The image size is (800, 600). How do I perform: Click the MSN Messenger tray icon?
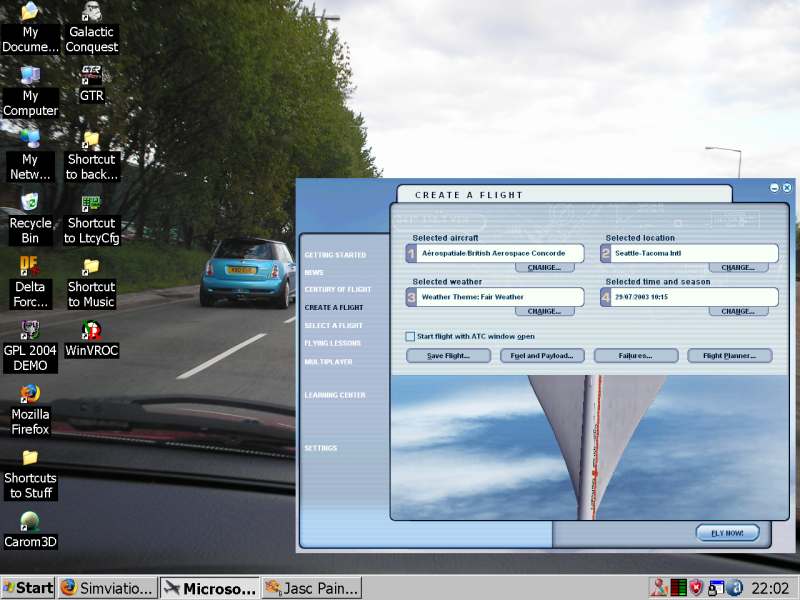click(x=659, y=588)
